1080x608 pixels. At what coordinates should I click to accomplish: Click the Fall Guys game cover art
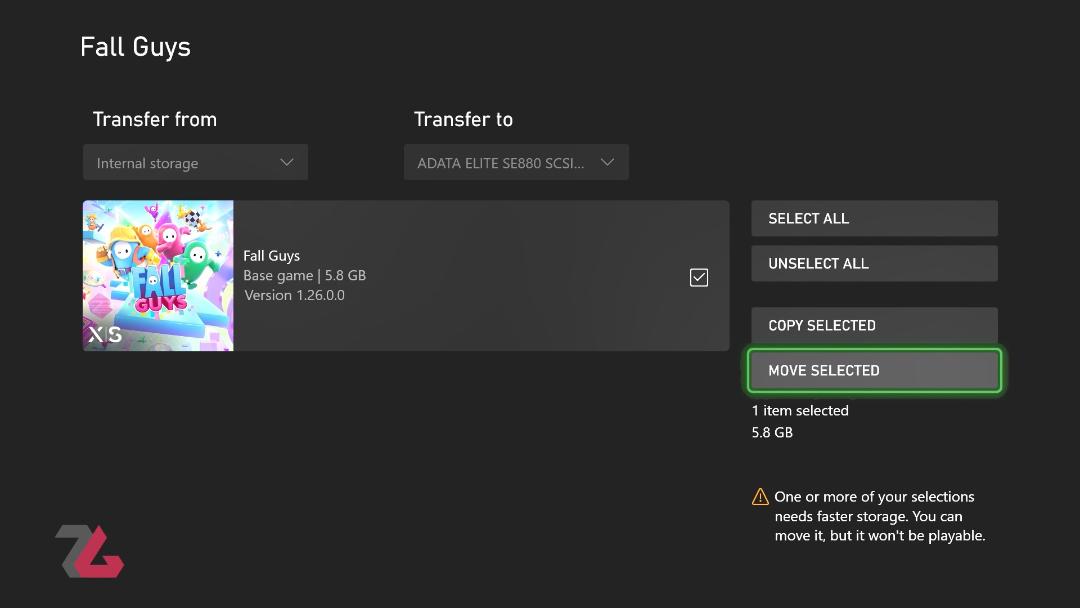[158, 275]
